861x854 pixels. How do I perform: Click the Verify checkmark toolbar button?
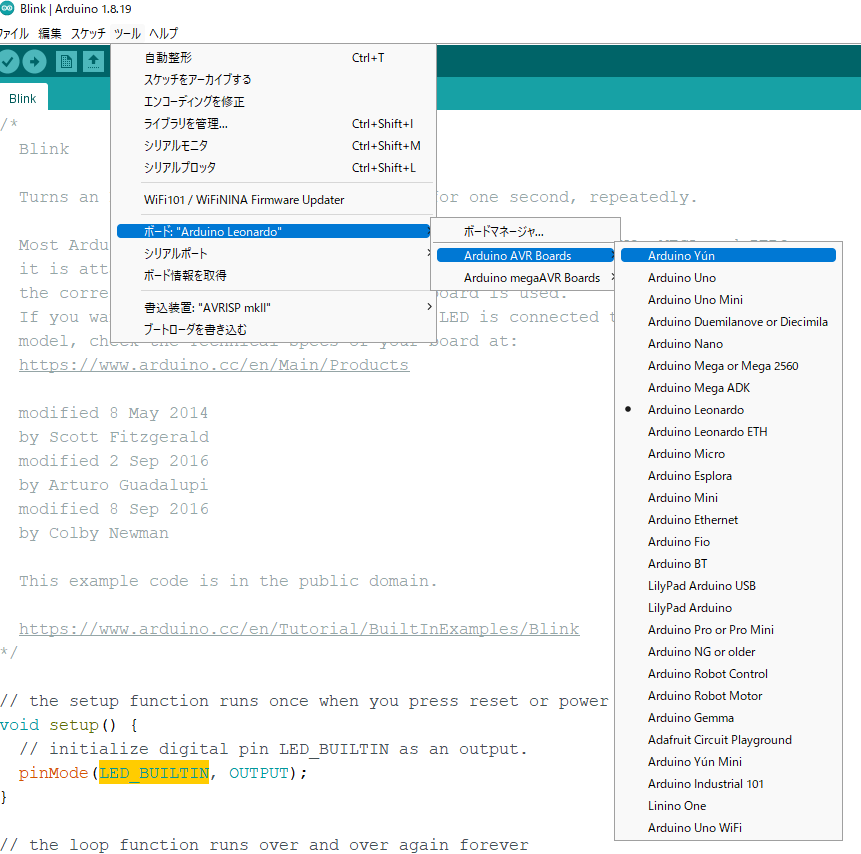pos(9,62)
